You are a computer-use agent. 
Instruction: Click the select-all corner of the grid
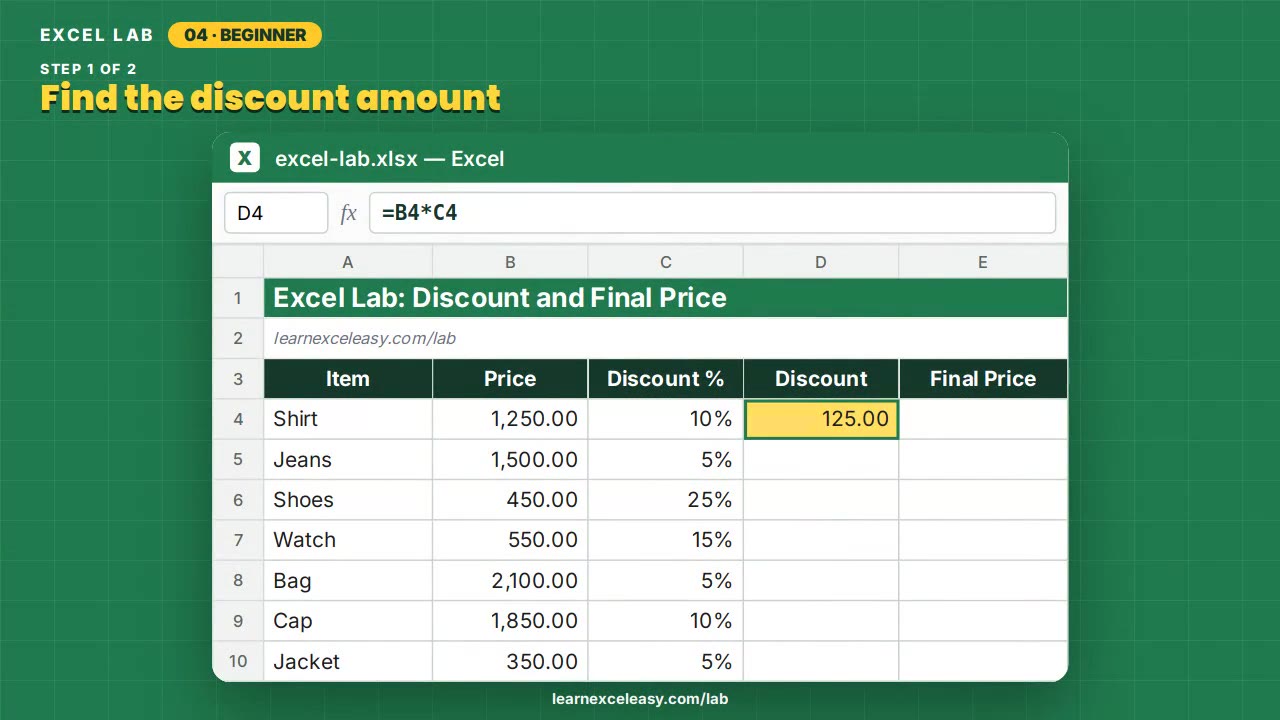pos(238,262)
